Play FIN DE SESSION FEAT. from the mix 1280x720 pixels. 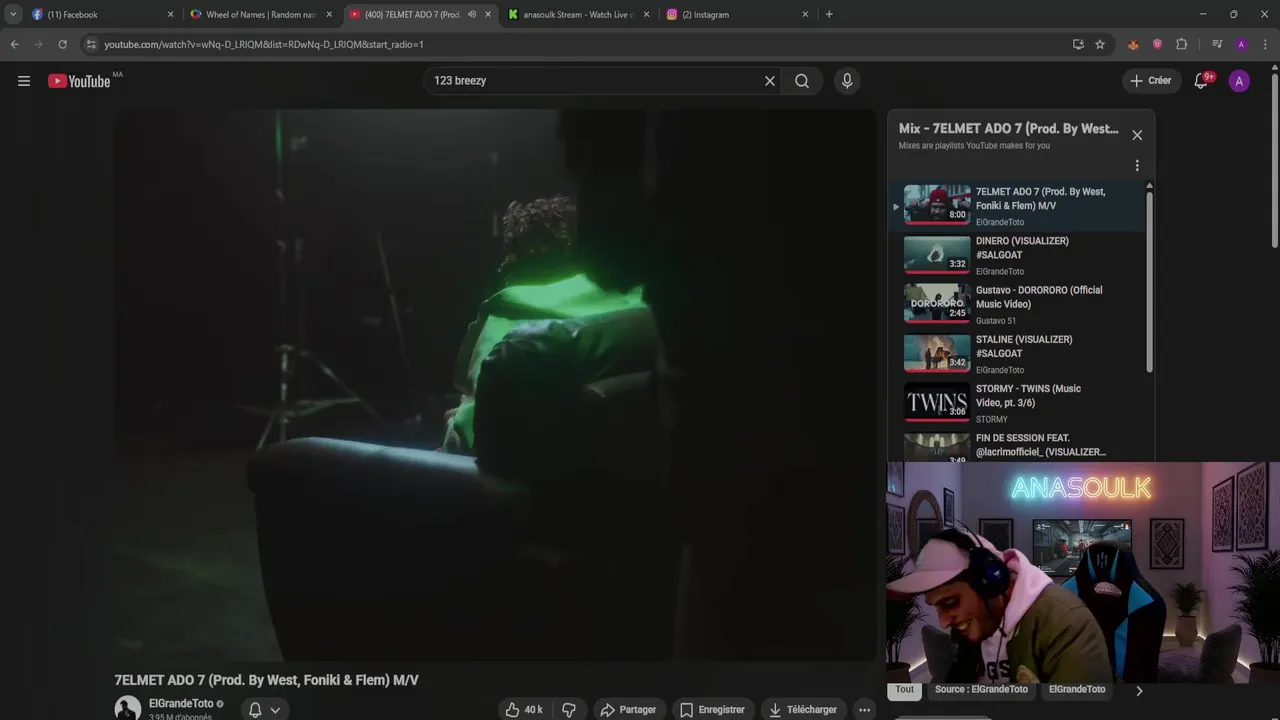pyautogui.click(x=1016, y=445)
